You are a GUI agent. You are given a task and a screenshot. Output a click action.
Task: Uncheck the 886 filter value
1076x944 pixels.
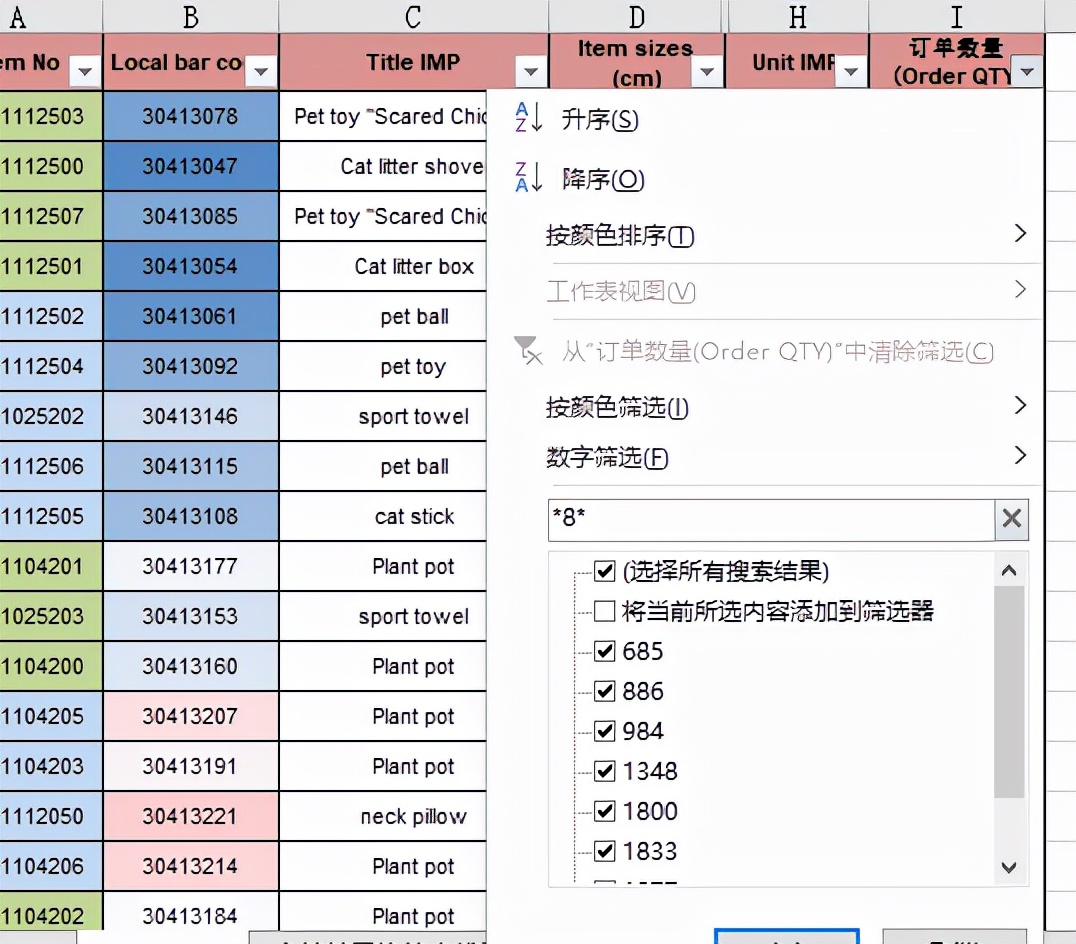pos(605,691)
